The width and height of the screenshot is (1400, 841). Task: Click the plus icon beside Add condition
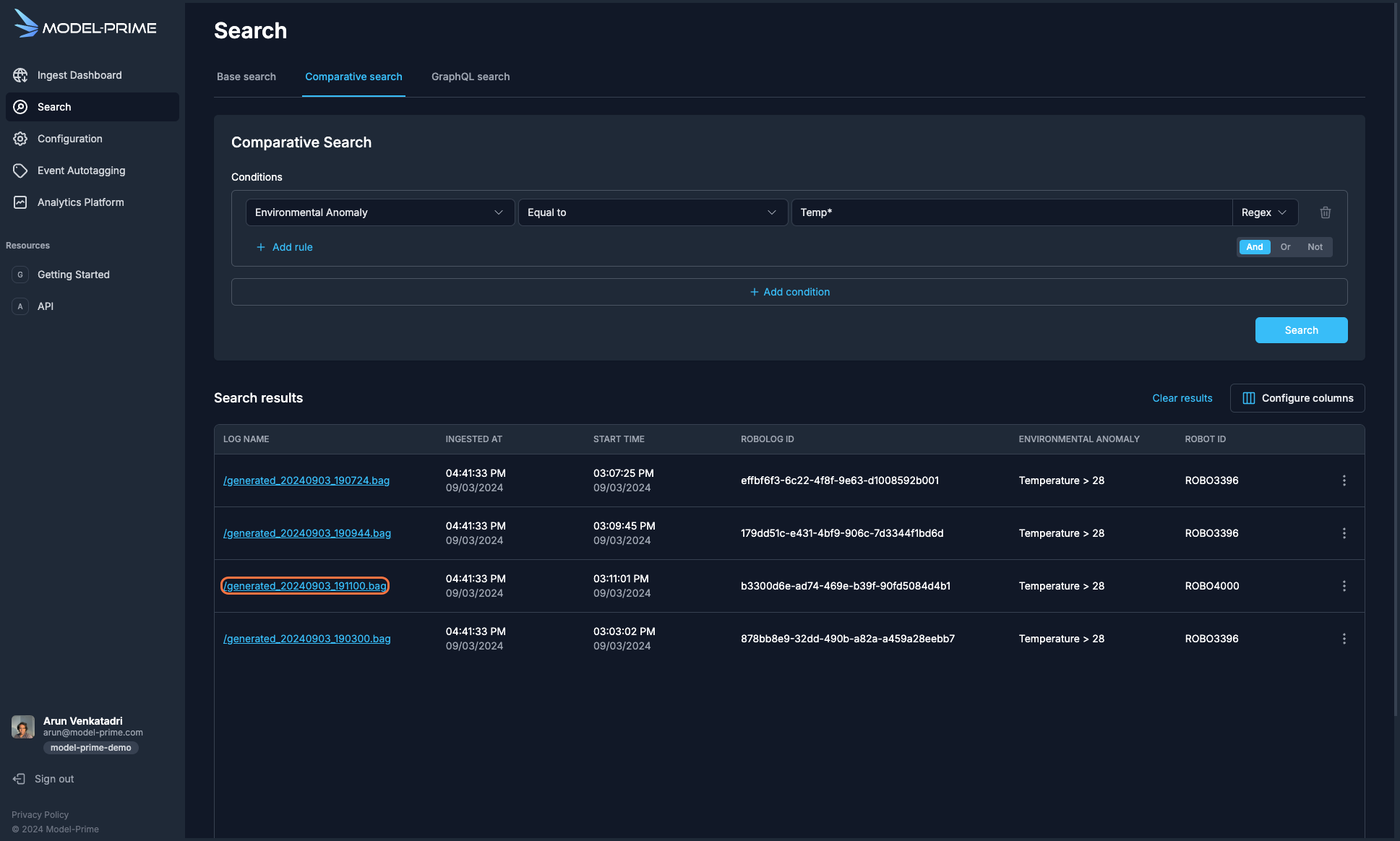[754, 292]
